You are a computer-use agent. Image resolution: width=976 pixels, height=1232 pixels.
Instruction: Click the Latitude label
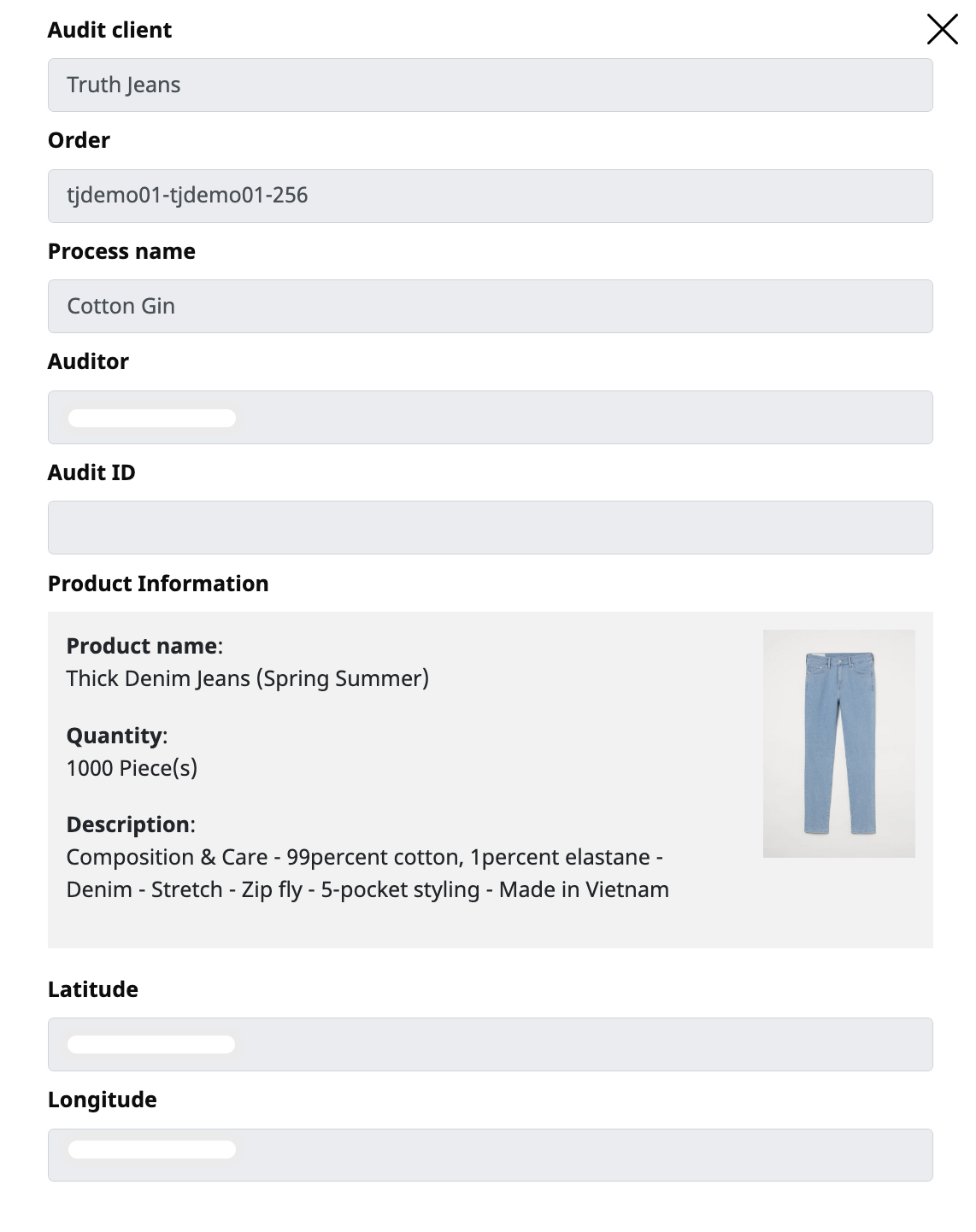(x=93, y=989)
